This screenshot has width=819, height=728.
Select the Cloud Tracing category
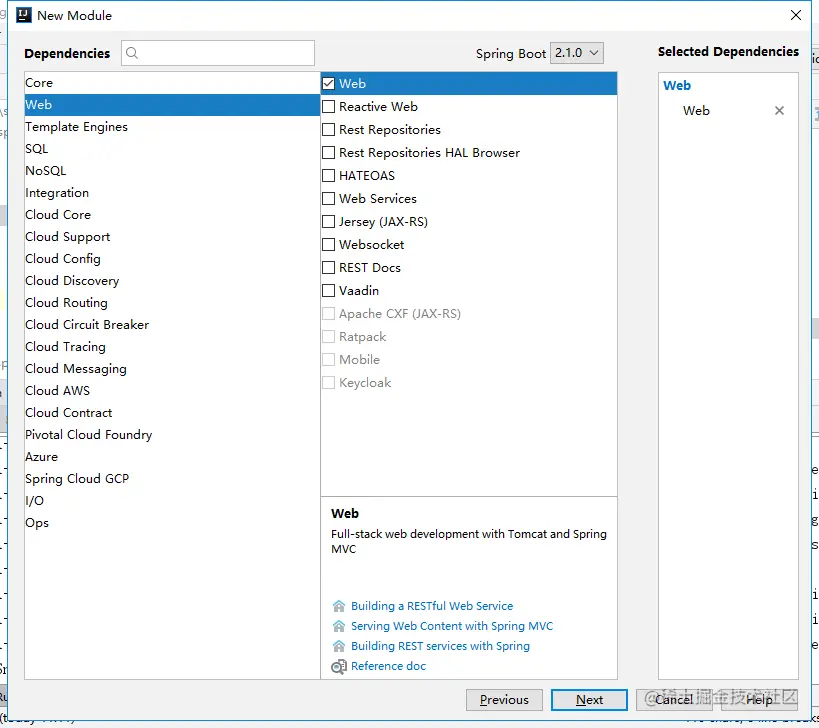pos(172,347)
